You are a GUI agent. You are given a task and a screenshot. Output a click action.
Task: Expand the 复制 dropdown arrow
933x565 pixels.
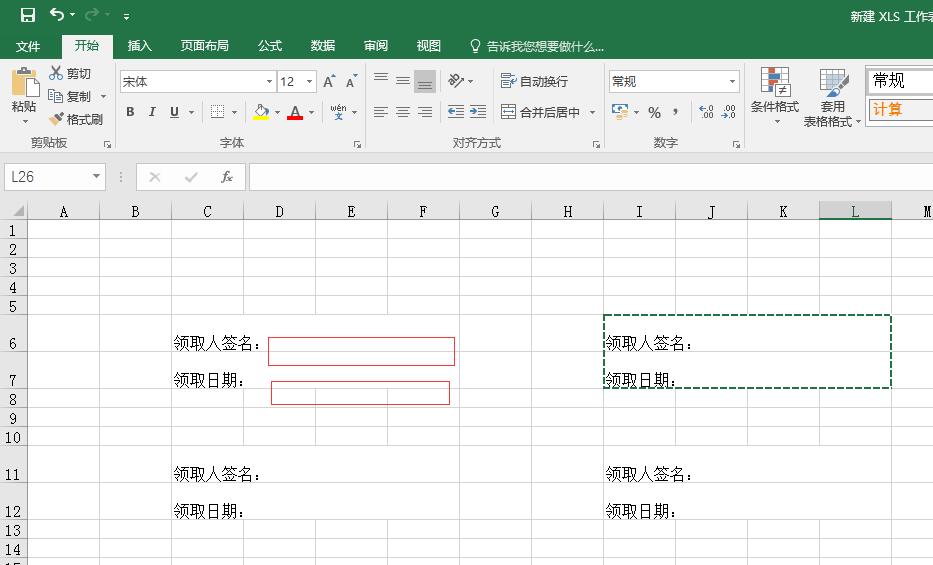pyautogui.click(x=104, y=96)
